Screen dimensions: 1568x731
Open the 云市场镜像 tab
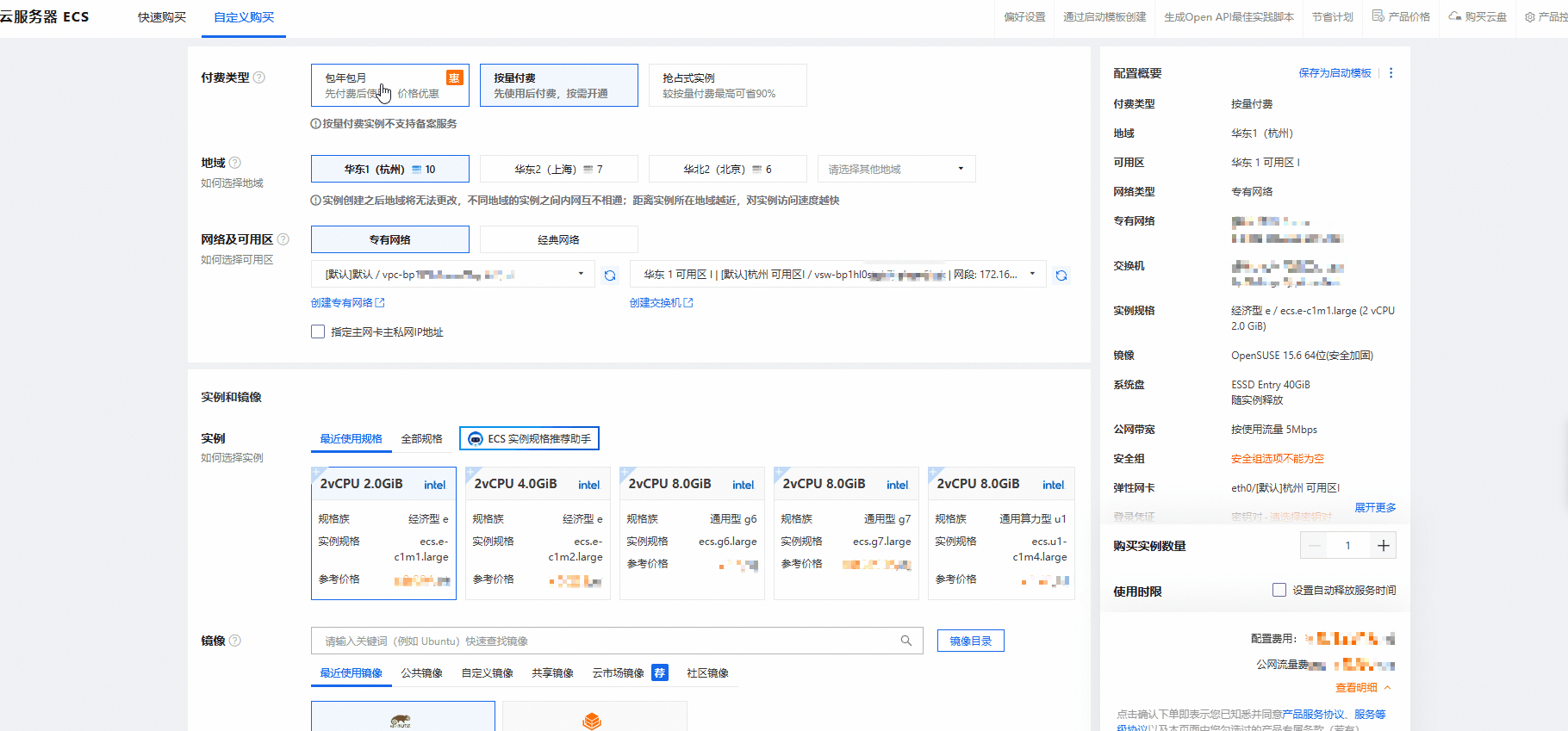click(x=619, y=673)
